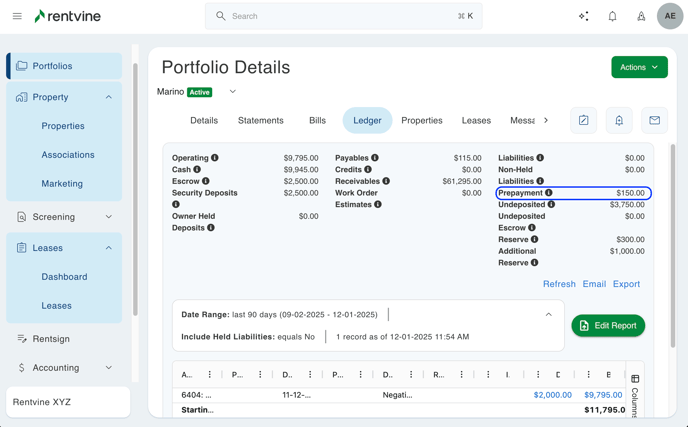Viewport: 688px width, 427px height.
Task: Click the rocket icon in top bar
Action: (x=641, y=16)
